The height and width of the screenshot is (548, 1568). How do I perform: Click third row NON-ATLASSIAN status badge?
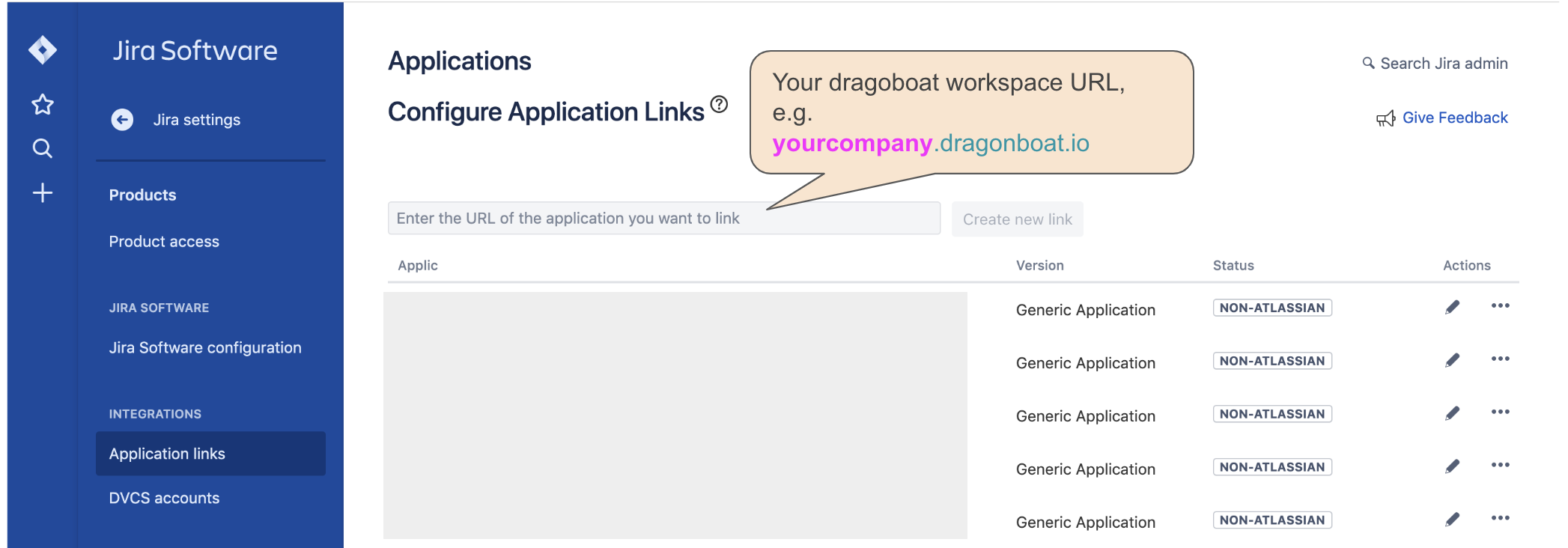point(1272,414)
